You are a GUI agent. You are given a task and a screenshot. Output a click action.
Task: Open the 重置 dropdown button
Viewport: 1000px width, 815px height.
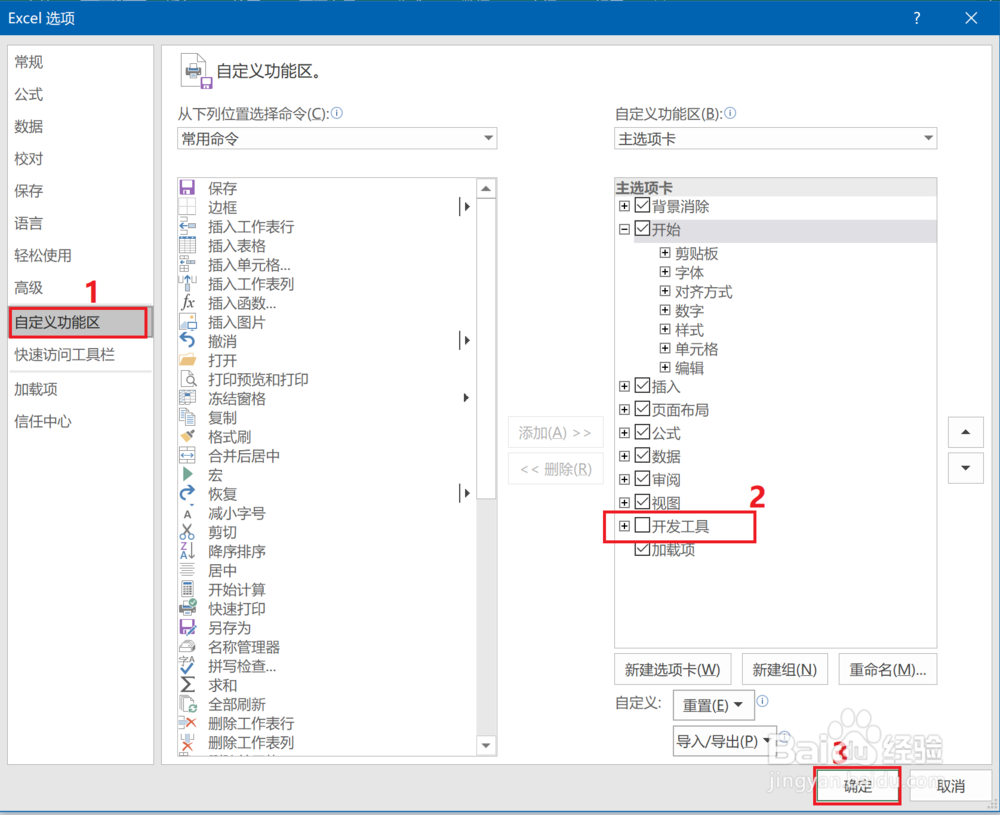pyautogui.click(x=713, y=705)
